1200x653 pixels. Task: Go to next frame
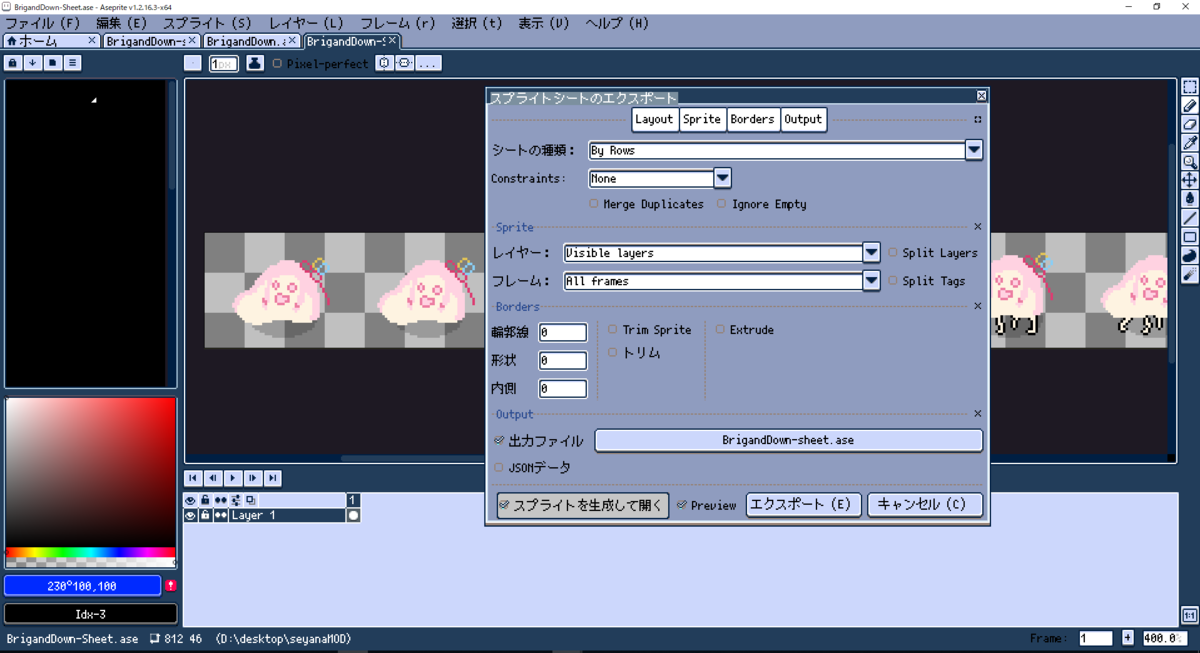pyautogui.click(x=253, y=478)
